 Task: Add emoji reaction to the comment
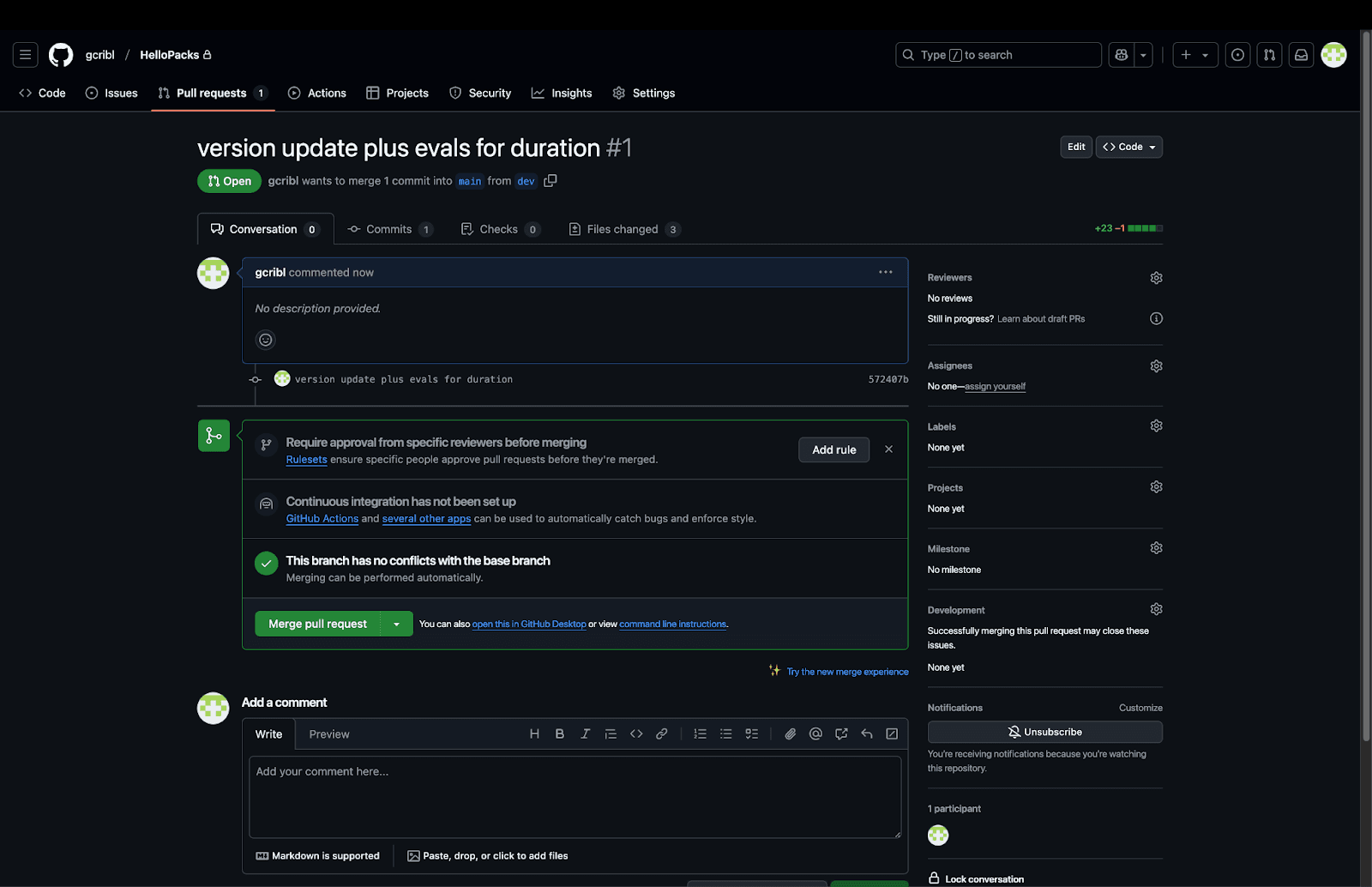pos(266,340)
